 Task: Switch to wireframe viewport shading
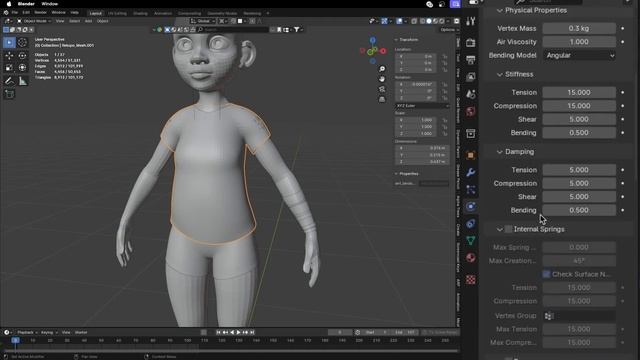[423, 21]
